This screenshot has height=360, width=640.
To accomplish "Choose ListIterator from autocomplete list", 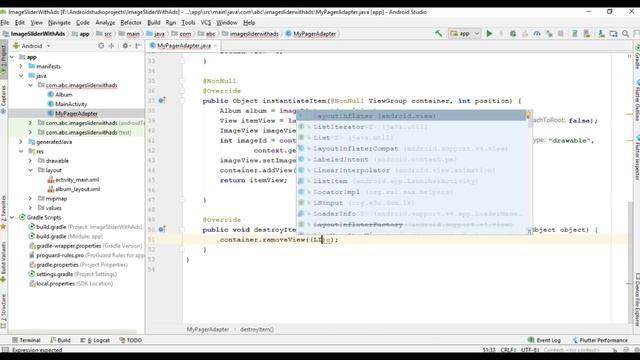I will pos(411,127).
